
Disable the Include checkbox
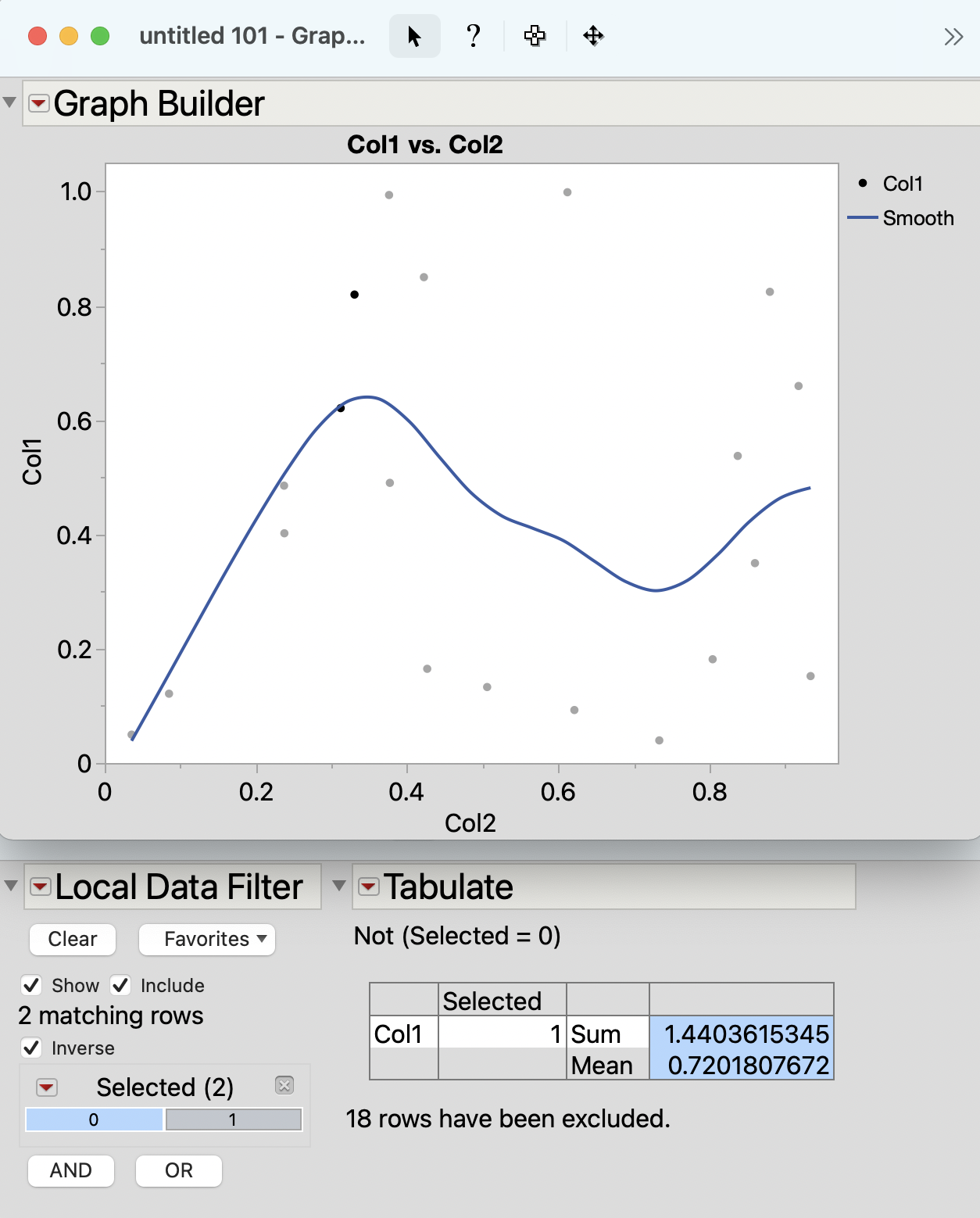tap(120, 985)
